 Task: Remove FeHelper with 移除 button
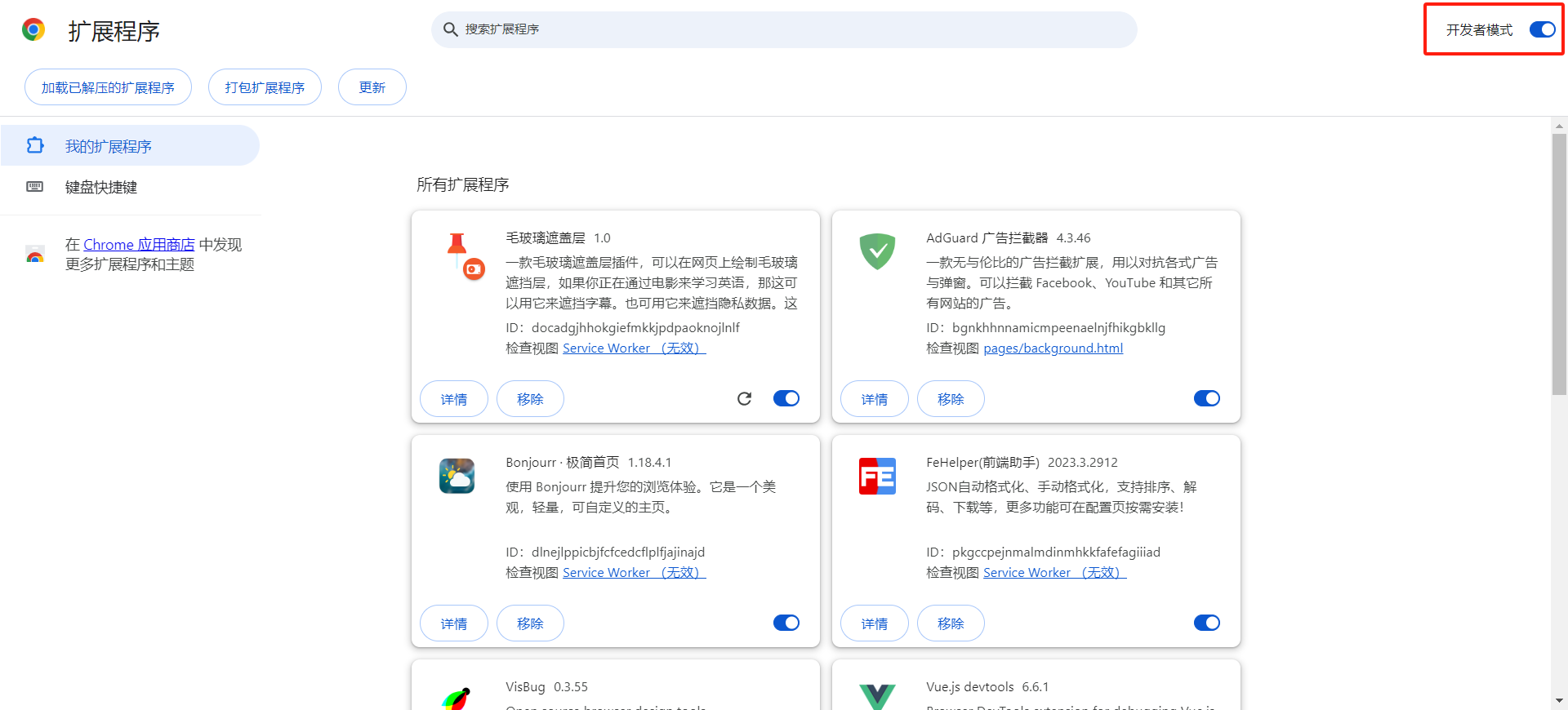(951, 623)
